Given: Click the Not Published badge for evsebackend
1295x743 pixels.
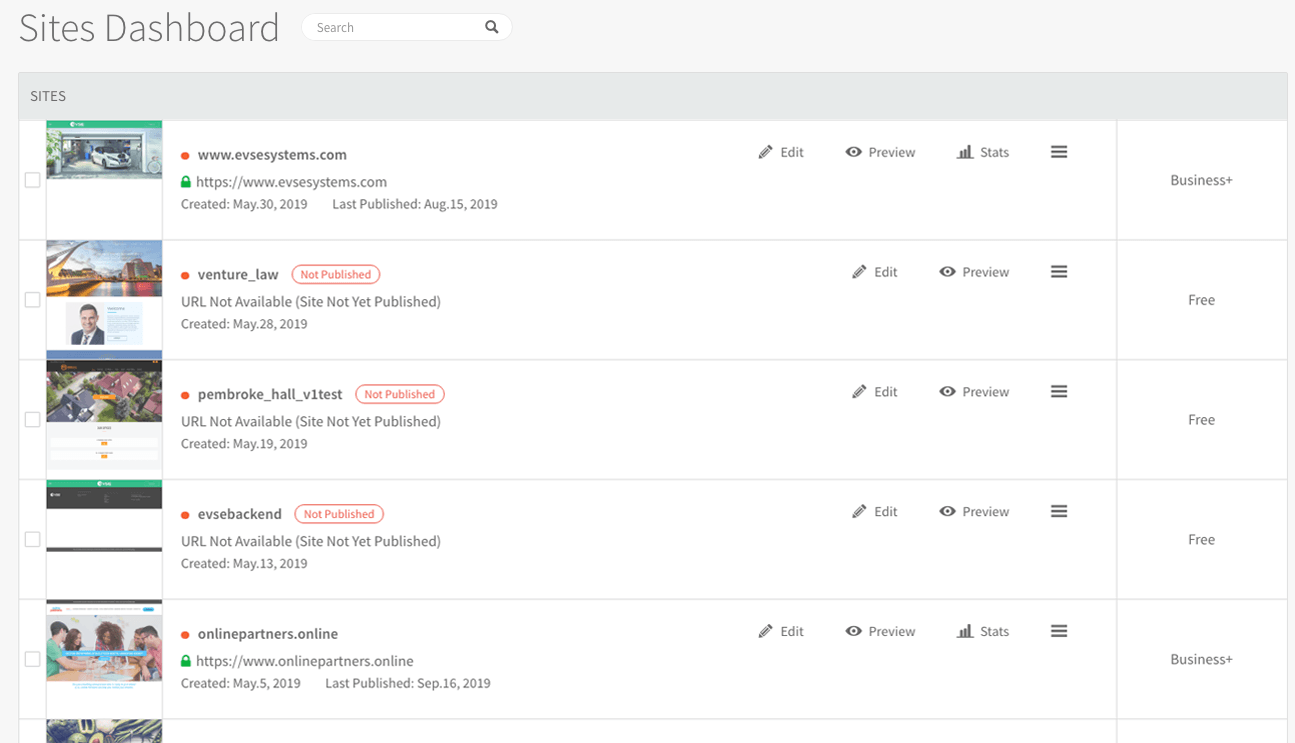Looking at the screenshot, I should tap(339, 514).
